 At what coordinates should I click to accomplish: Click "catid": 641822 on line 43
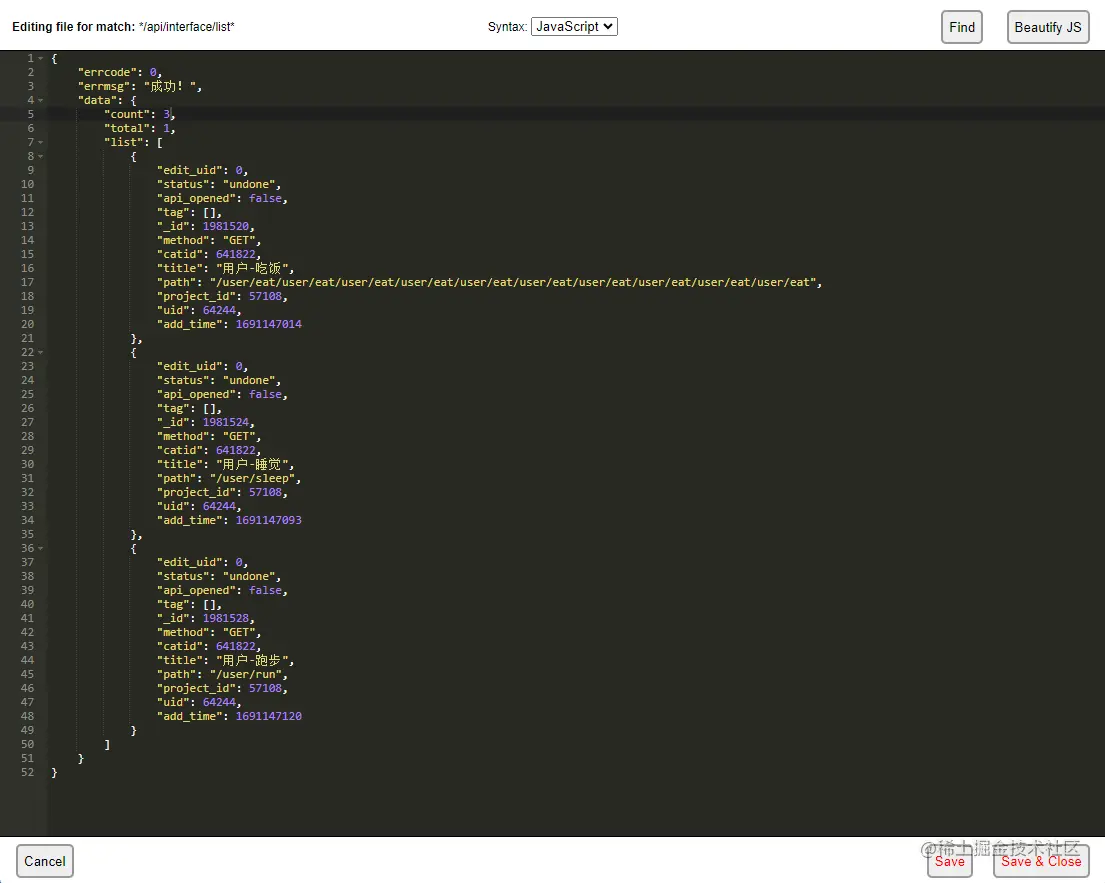pos(209,646)
